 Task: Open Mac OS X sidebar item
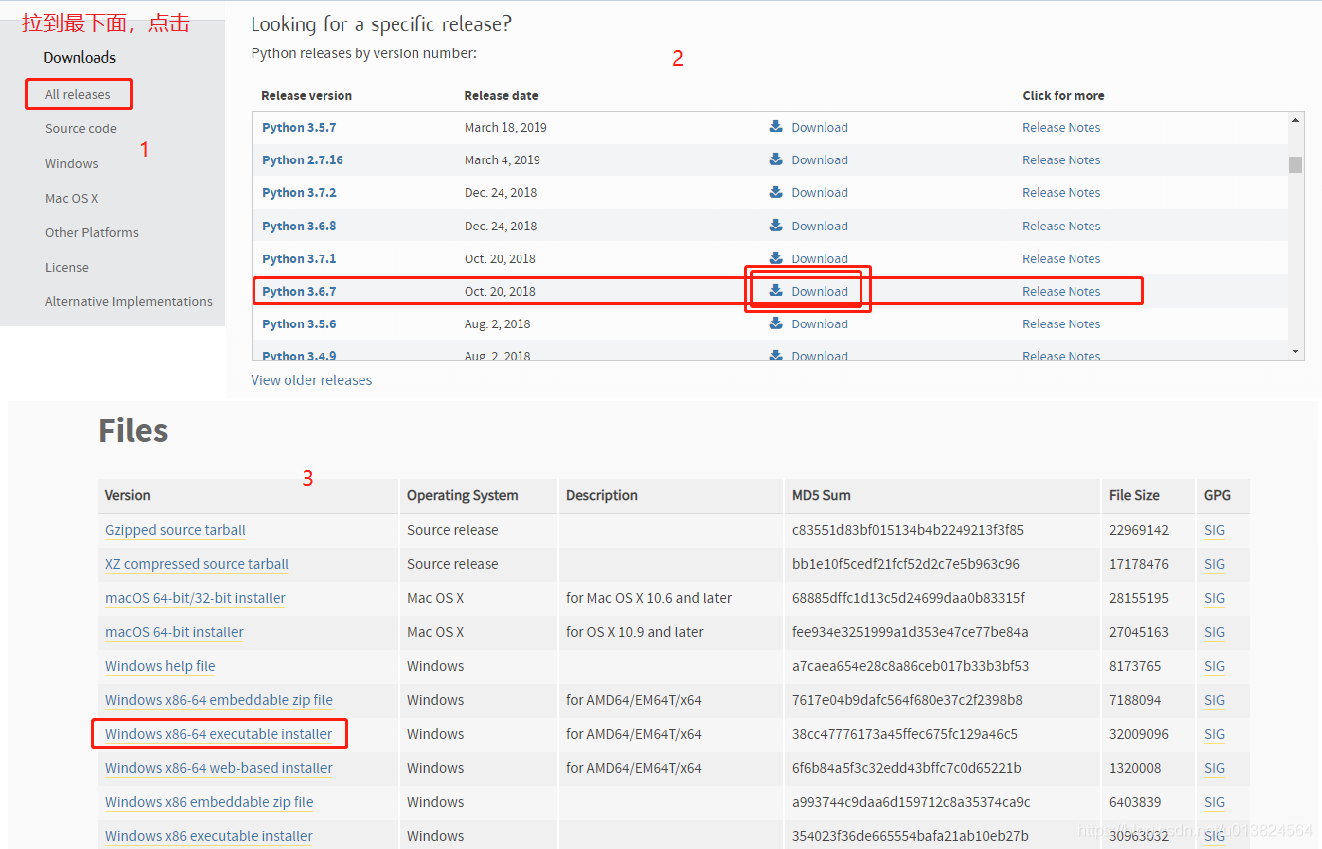tap(72, 199)
